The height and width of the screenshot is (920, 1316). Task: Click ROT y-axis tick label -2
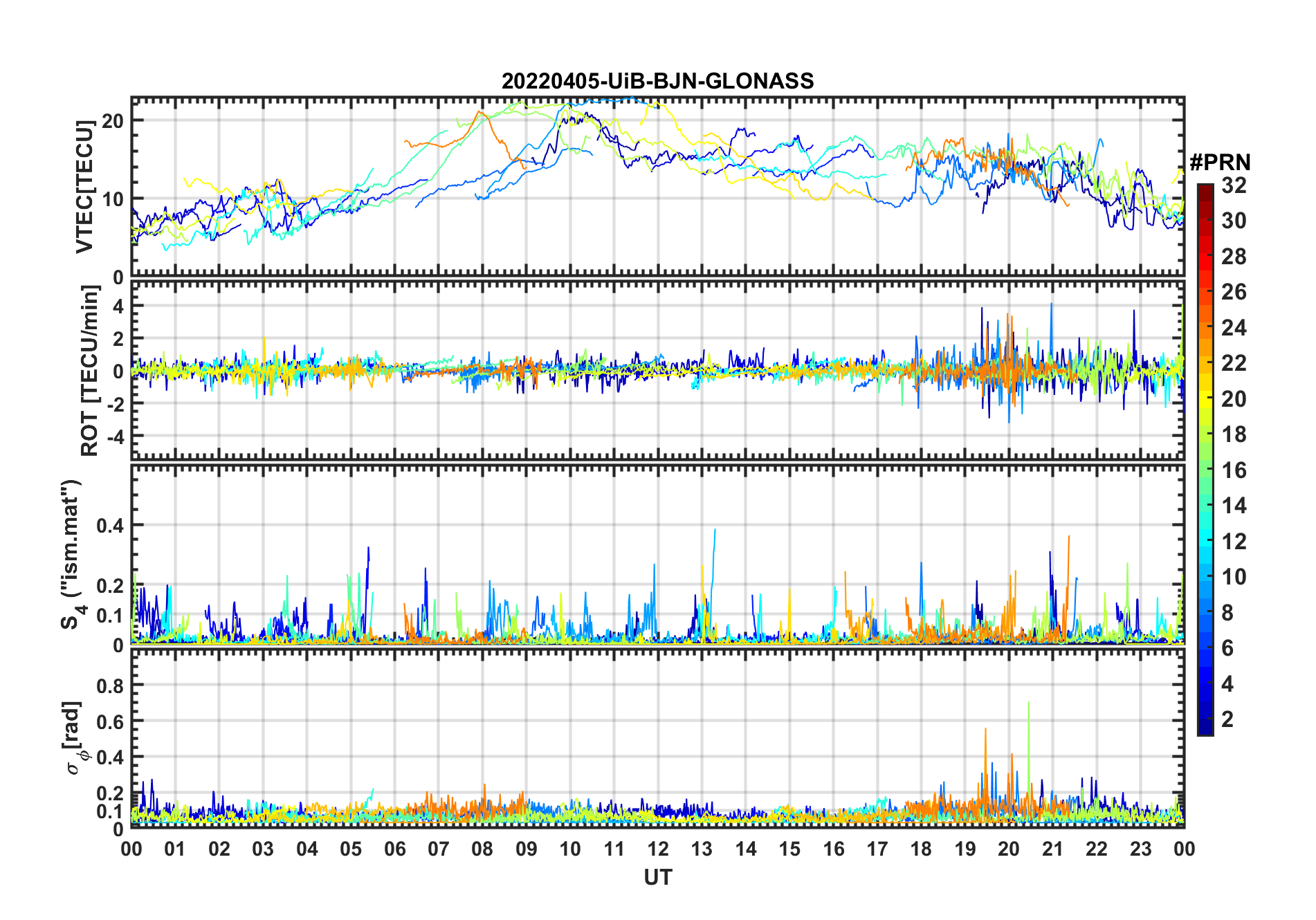coord(115,404)
